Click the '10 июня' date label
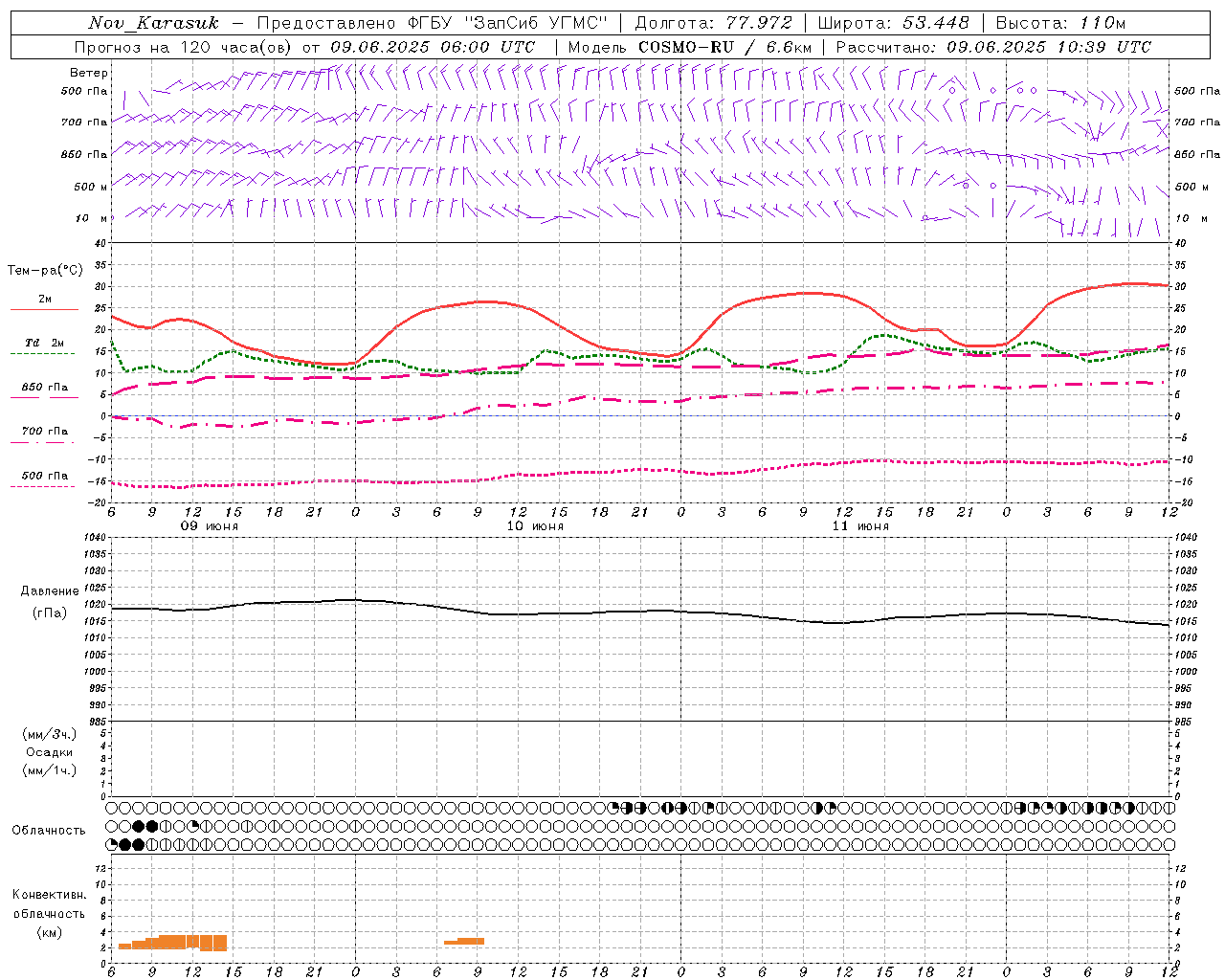Viewport: 1225px width, 980px height. pos(535,526)
